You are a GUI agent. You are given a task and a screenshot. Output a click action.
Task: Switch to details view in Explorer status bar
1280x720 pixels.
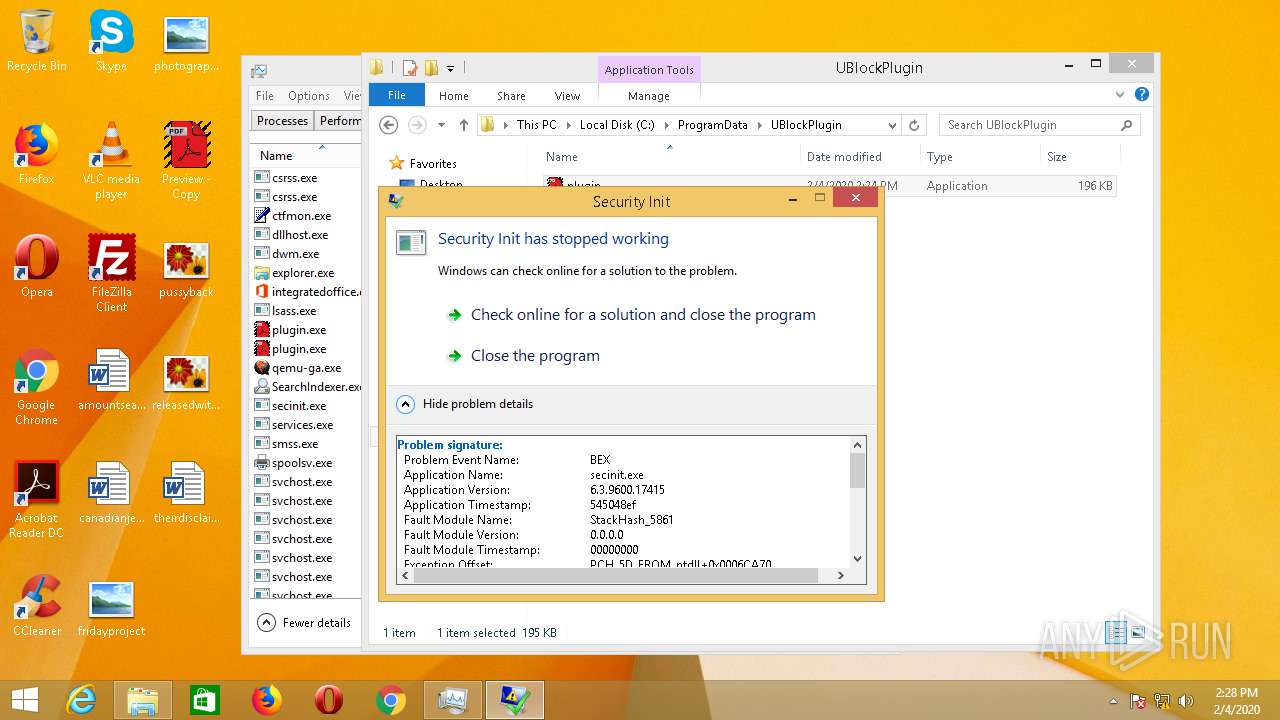pyautogui.click(x=1116, y=632)
